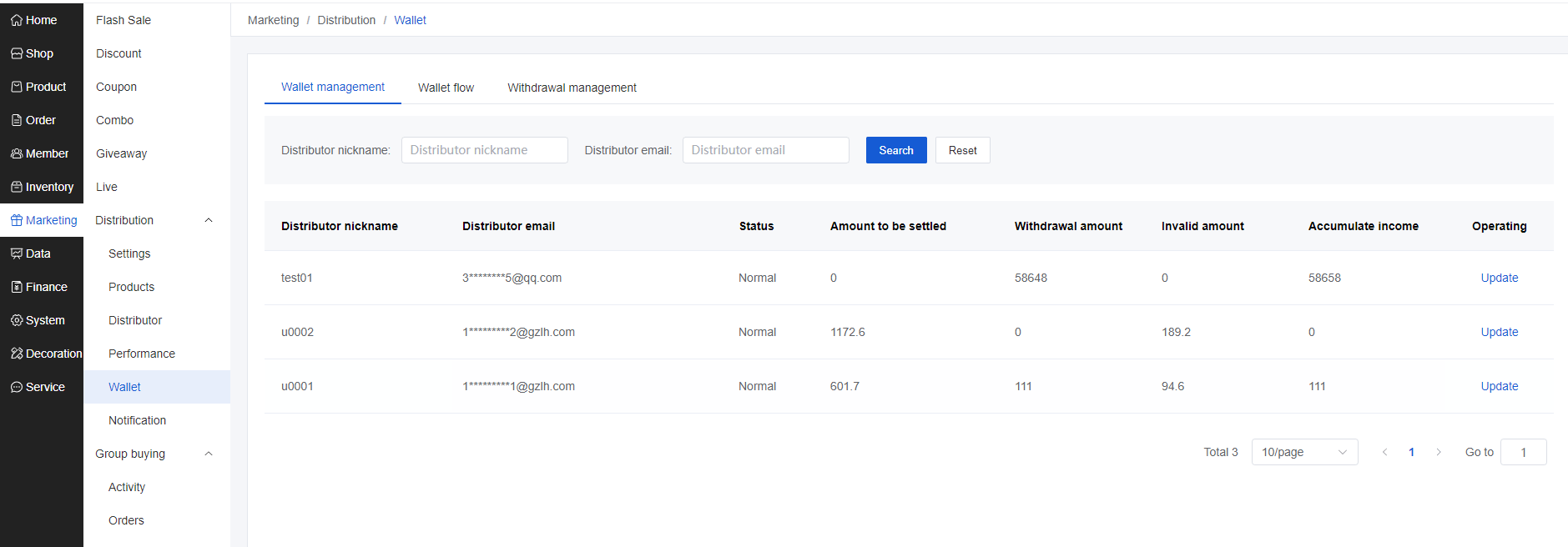This screenshot has width=1568, height=547.
Task: Click withdrawal amount 58648
Action: [1031, 278]
